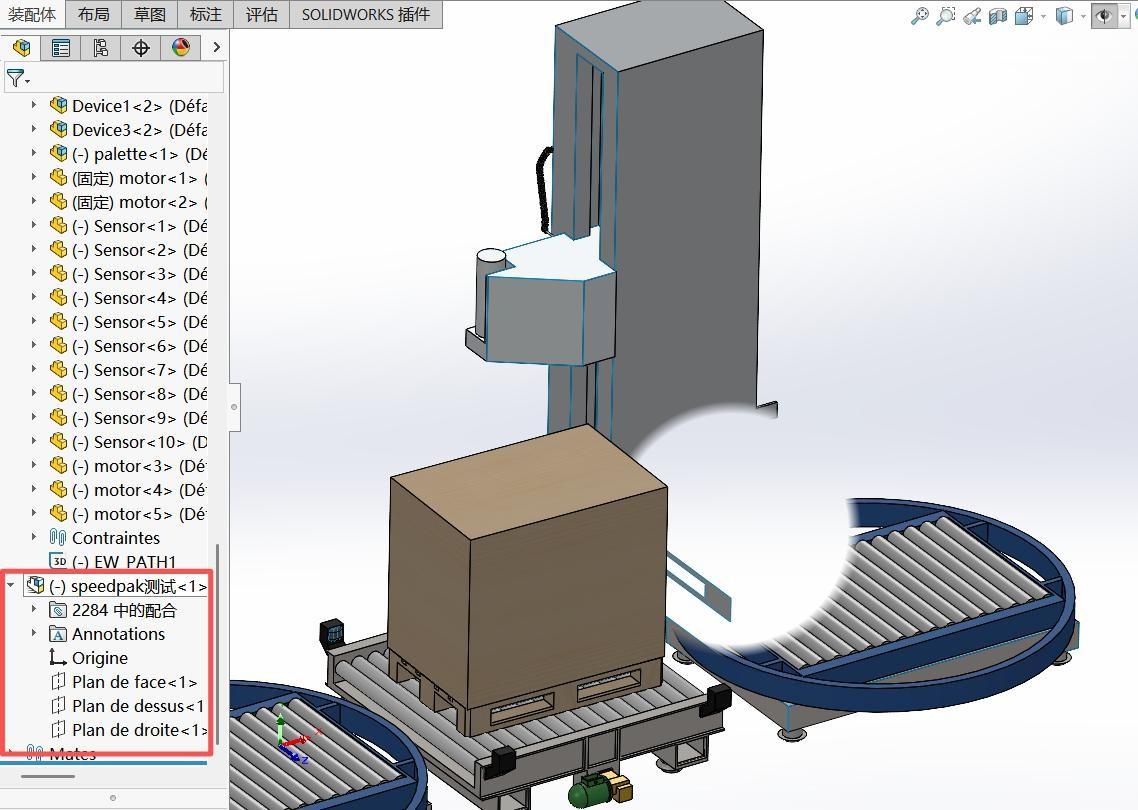This screenshot has height=810, width=1138.
Task: Click Zoom to Fit magnifier icon
Action: click(x=920, y=16)
